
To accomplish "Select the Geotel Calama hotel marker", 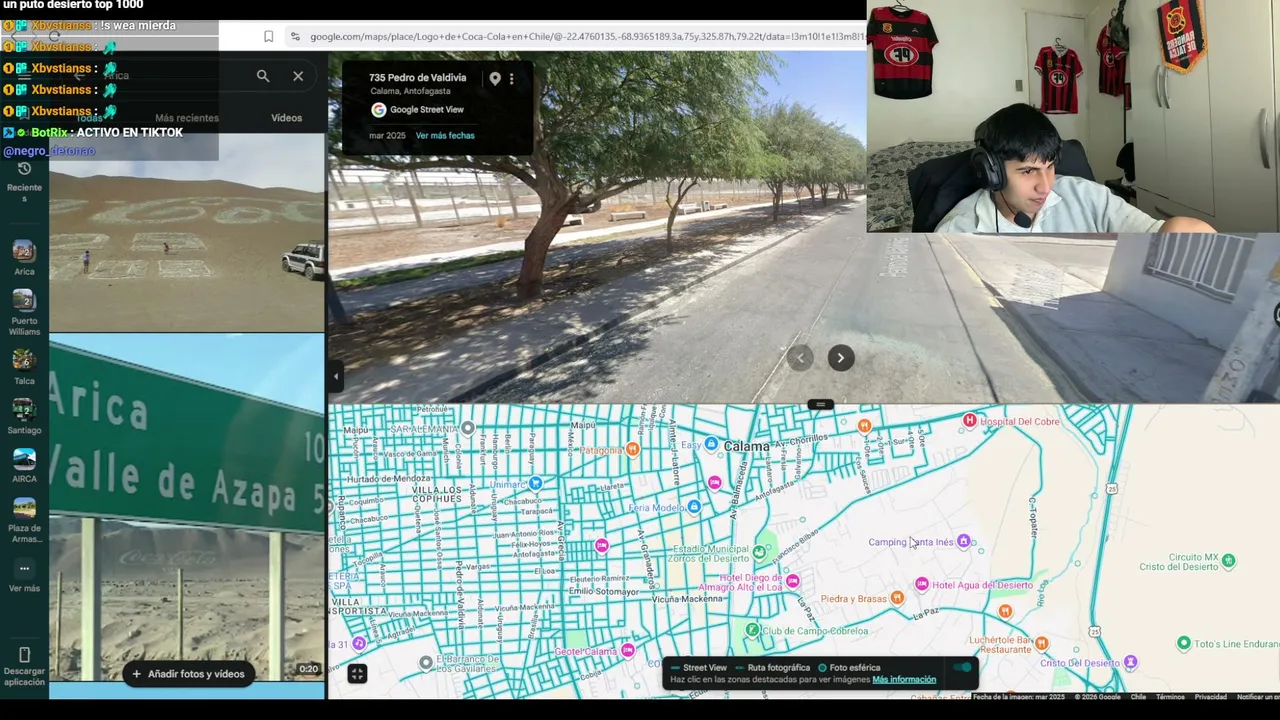I will pyautogui.click(x=627, y=651).
